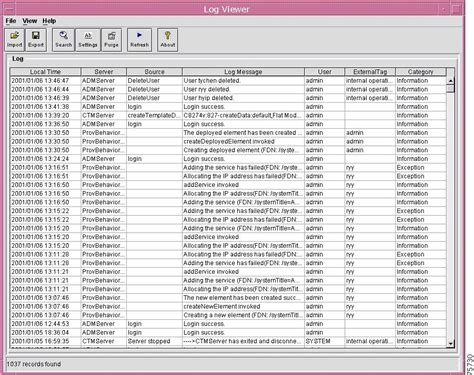This screenshot has width=474, height=375.
Task: Click the Purge toolbar icon
Action: coord(111,40)
